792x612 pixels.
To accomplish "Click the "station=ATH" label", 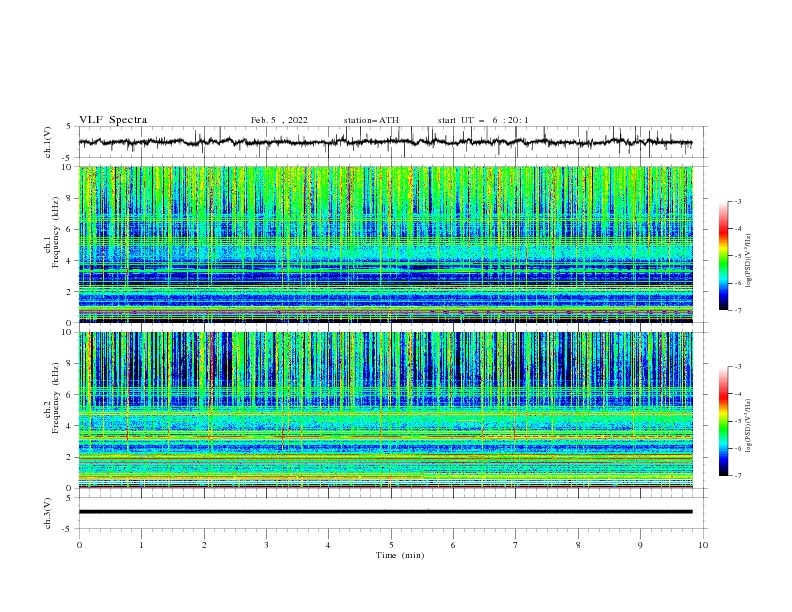I will coord(371,120).
